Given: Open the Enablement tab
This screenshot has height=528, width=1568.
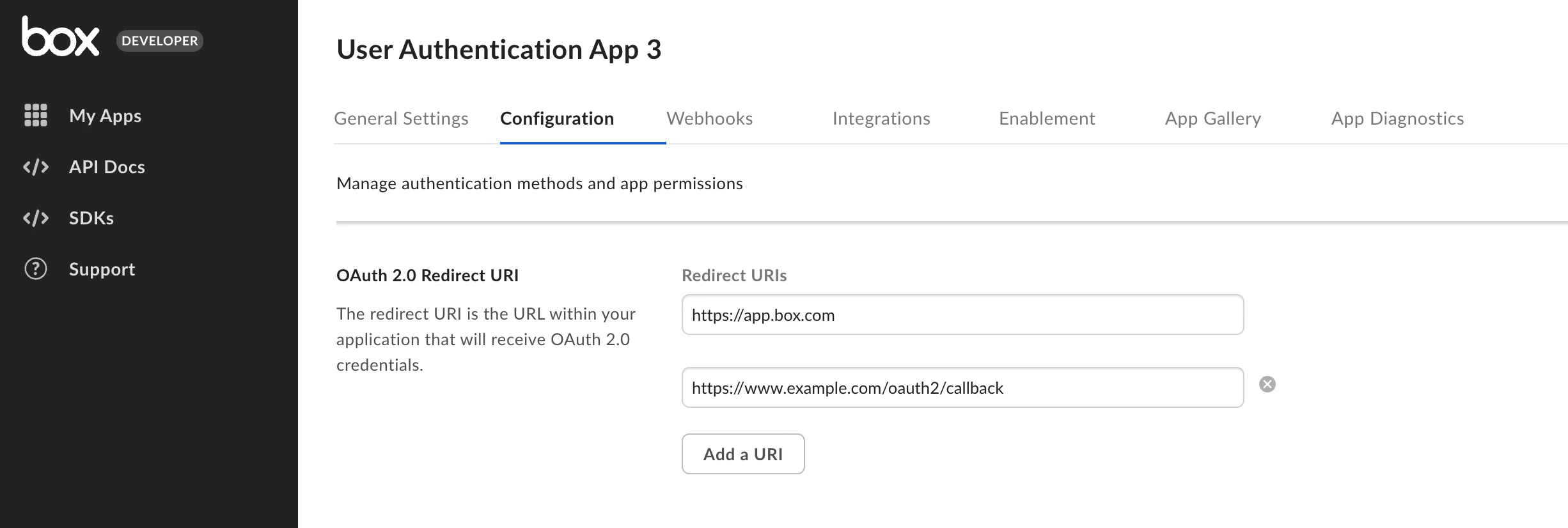Looking at the screenshot, I should [x=1047, y=118].
